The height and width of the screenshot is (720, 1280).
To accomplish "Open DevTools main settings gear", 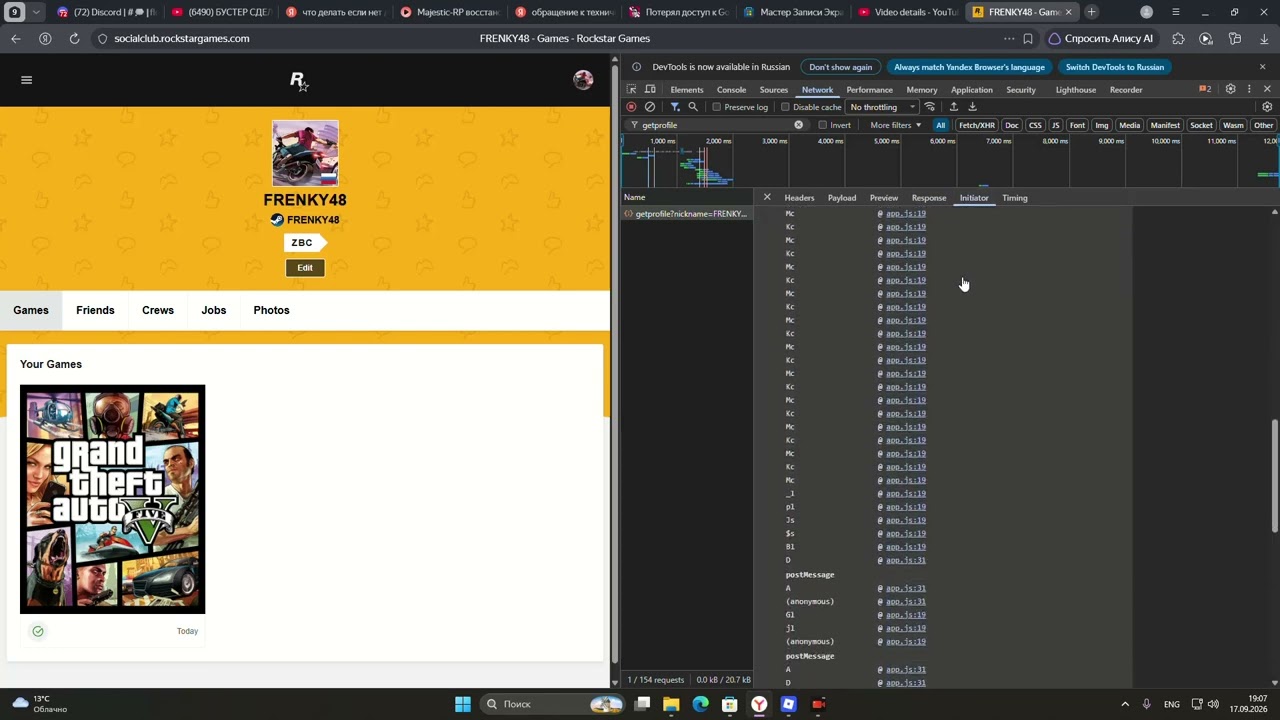I will click(x=1231, y=89).
